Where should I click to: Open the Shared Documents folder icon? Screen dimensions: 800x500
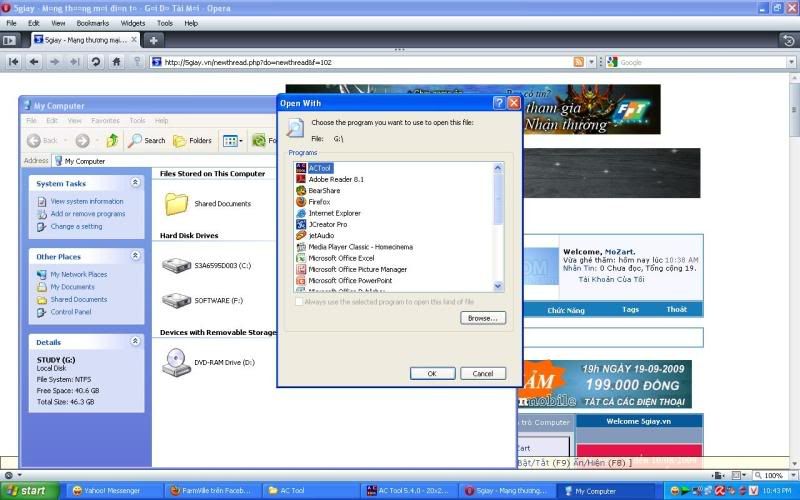pyautogui.click(x=177, y=204)
